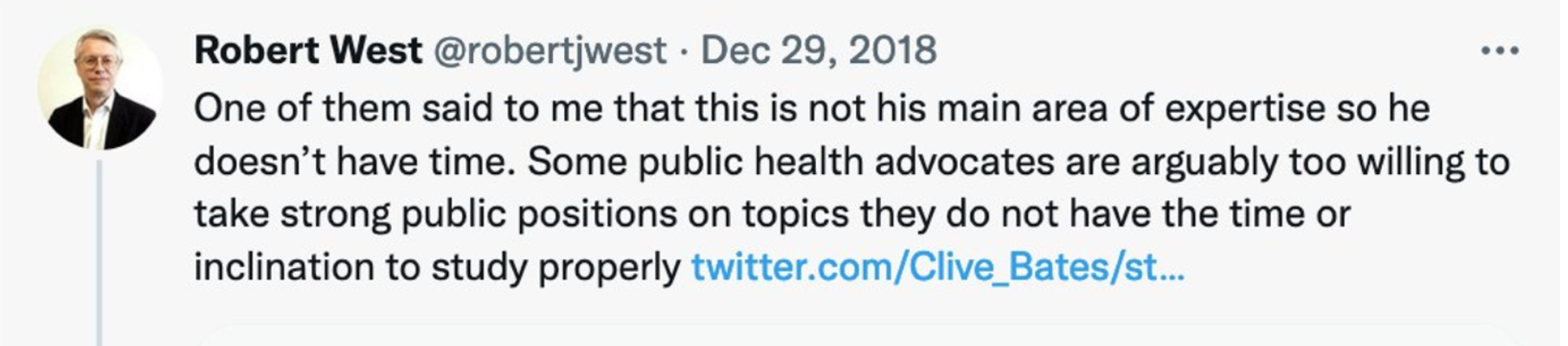
Task: Click the separator dot before the date
Action: click(684, 51)
